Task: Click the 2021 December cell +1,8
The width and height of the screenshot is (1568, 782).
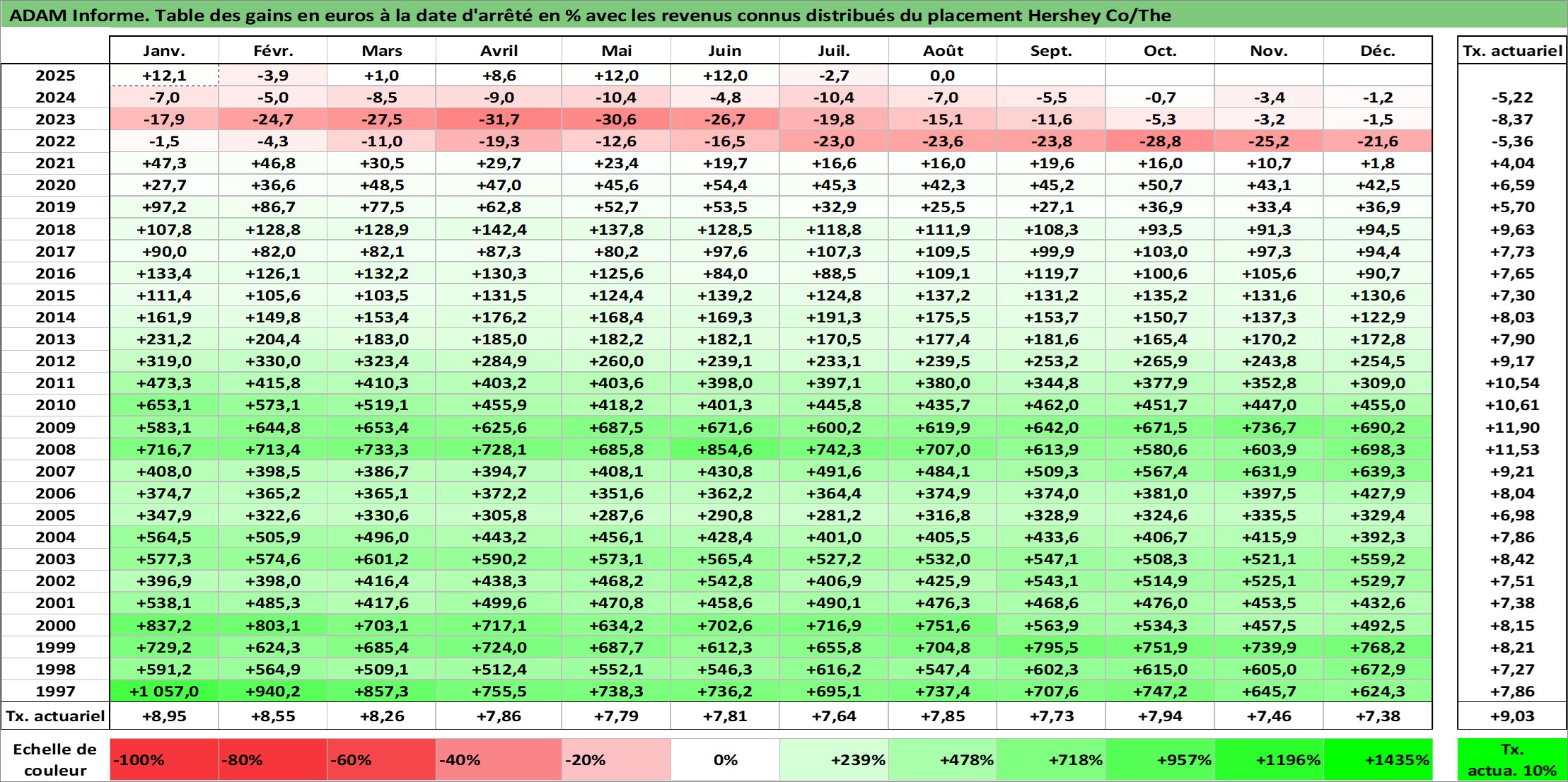Action: (x=1378, y=163)
